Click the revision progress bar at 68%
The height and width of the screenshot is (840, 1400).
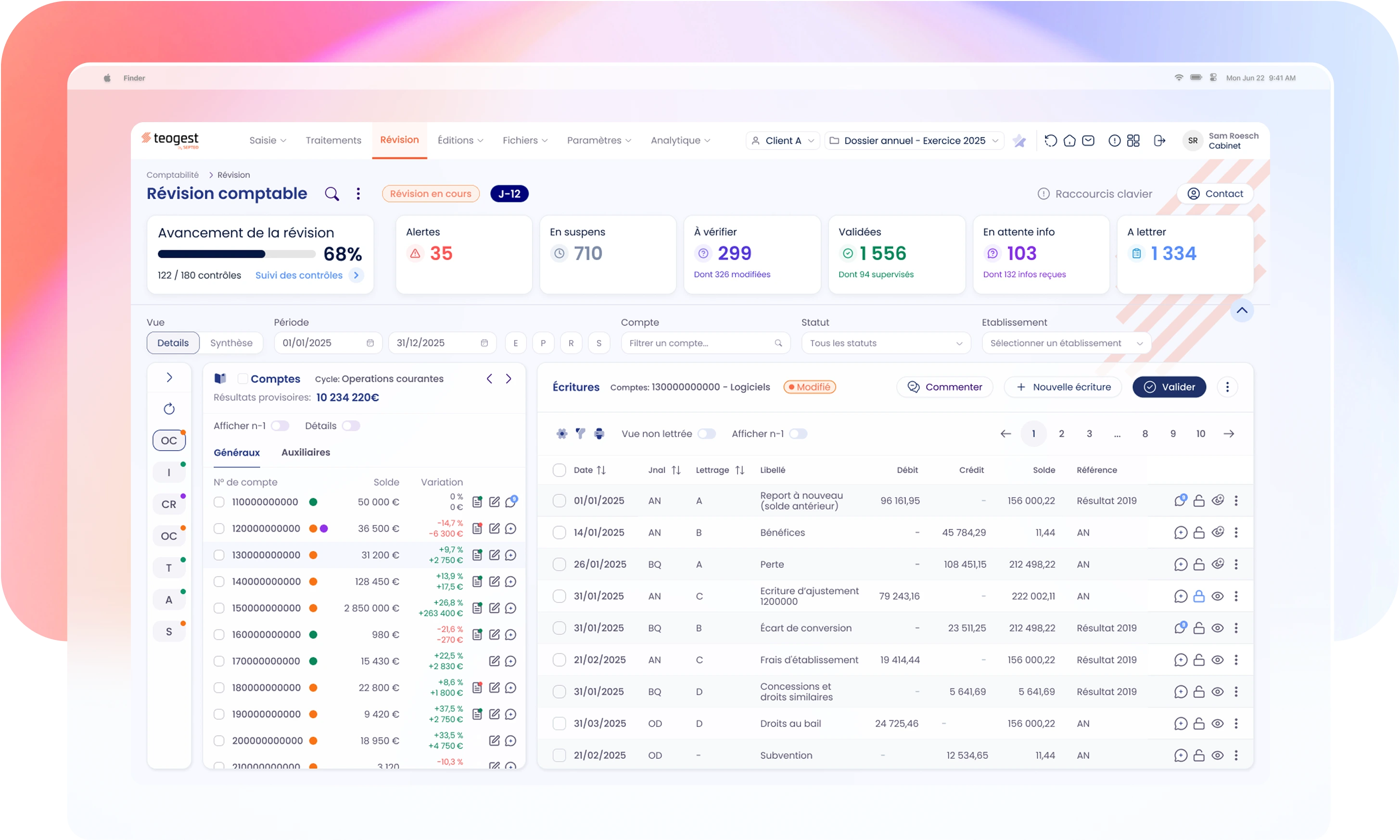[x=236, y=253]
